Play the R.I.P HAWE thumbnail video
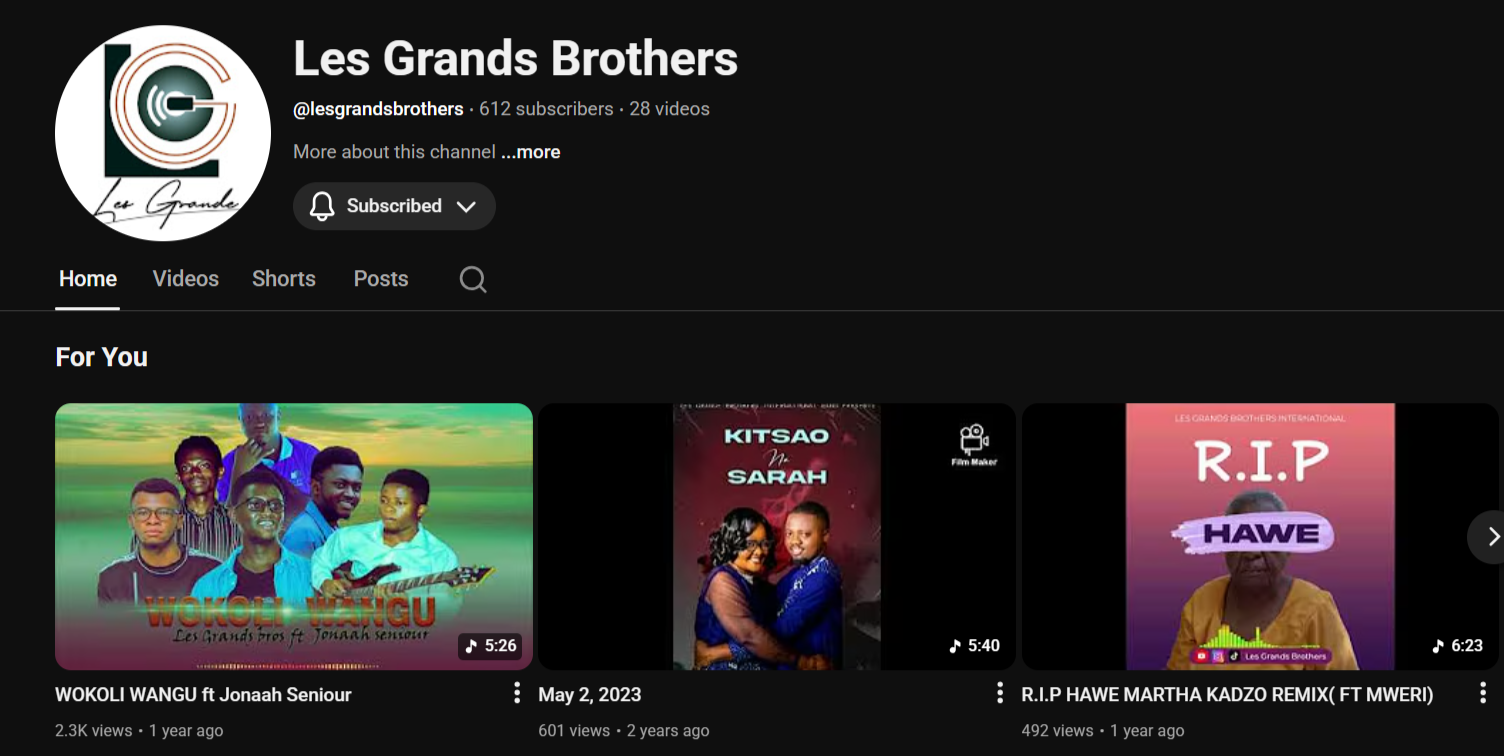This screenshot has width=1504, height=756. (x=1260, y=536)
